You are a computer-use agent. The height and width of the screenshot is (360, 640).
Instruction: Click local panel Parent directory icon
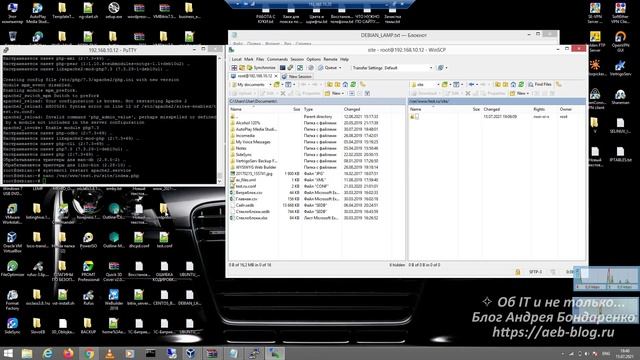click(x=330, y=84)
